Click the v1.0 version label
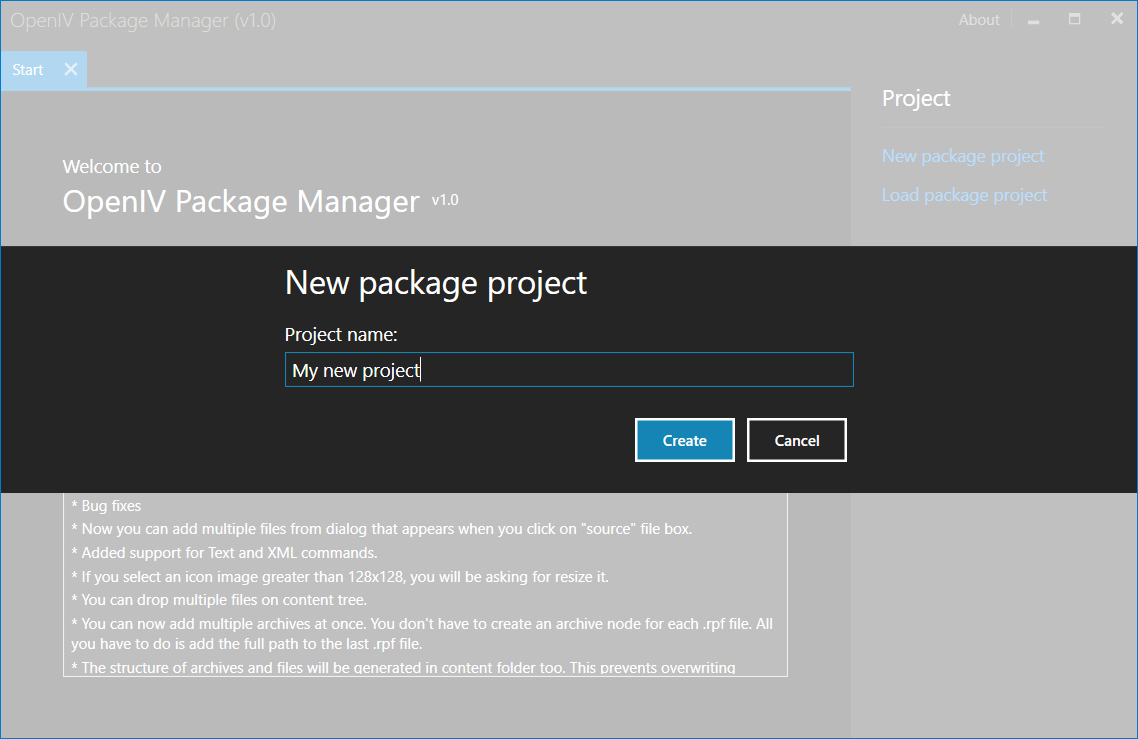The height and width of the screenshot is (739, 1138). pyautogui.click(x=445, y=200)
